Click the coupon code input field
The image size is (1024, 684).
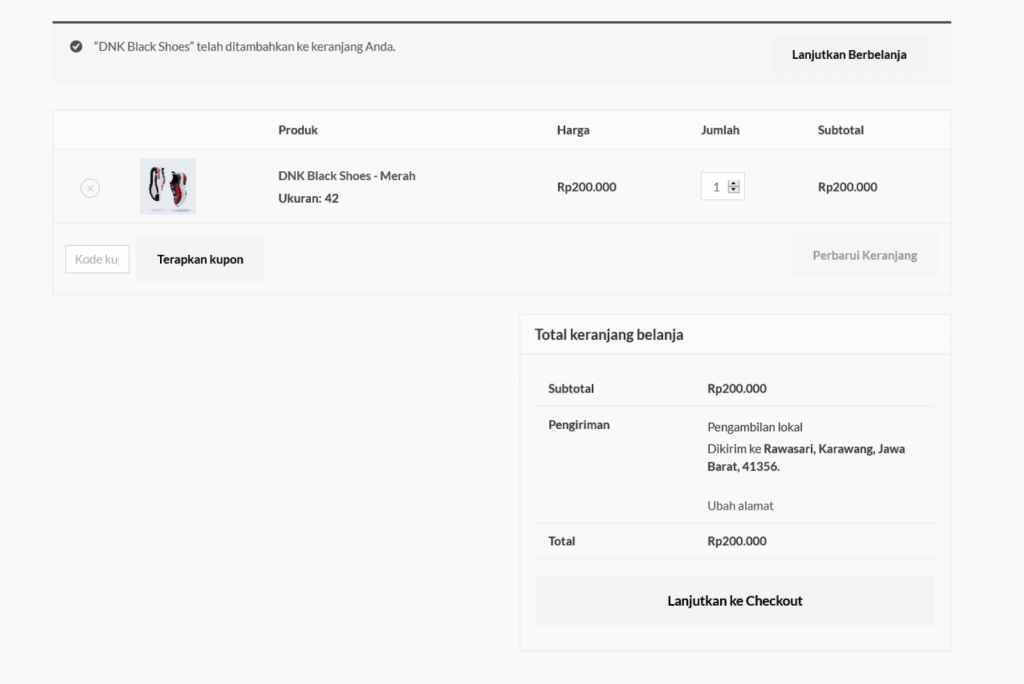click(x=97, y=259)
